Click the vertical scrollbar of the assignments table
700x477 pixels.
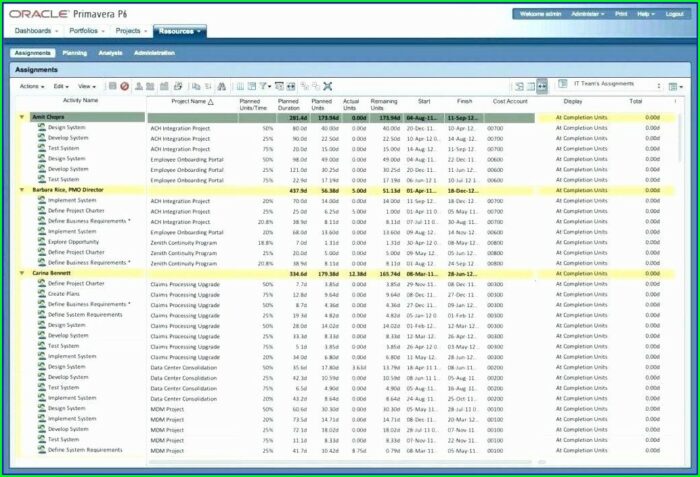coord(679,138)
